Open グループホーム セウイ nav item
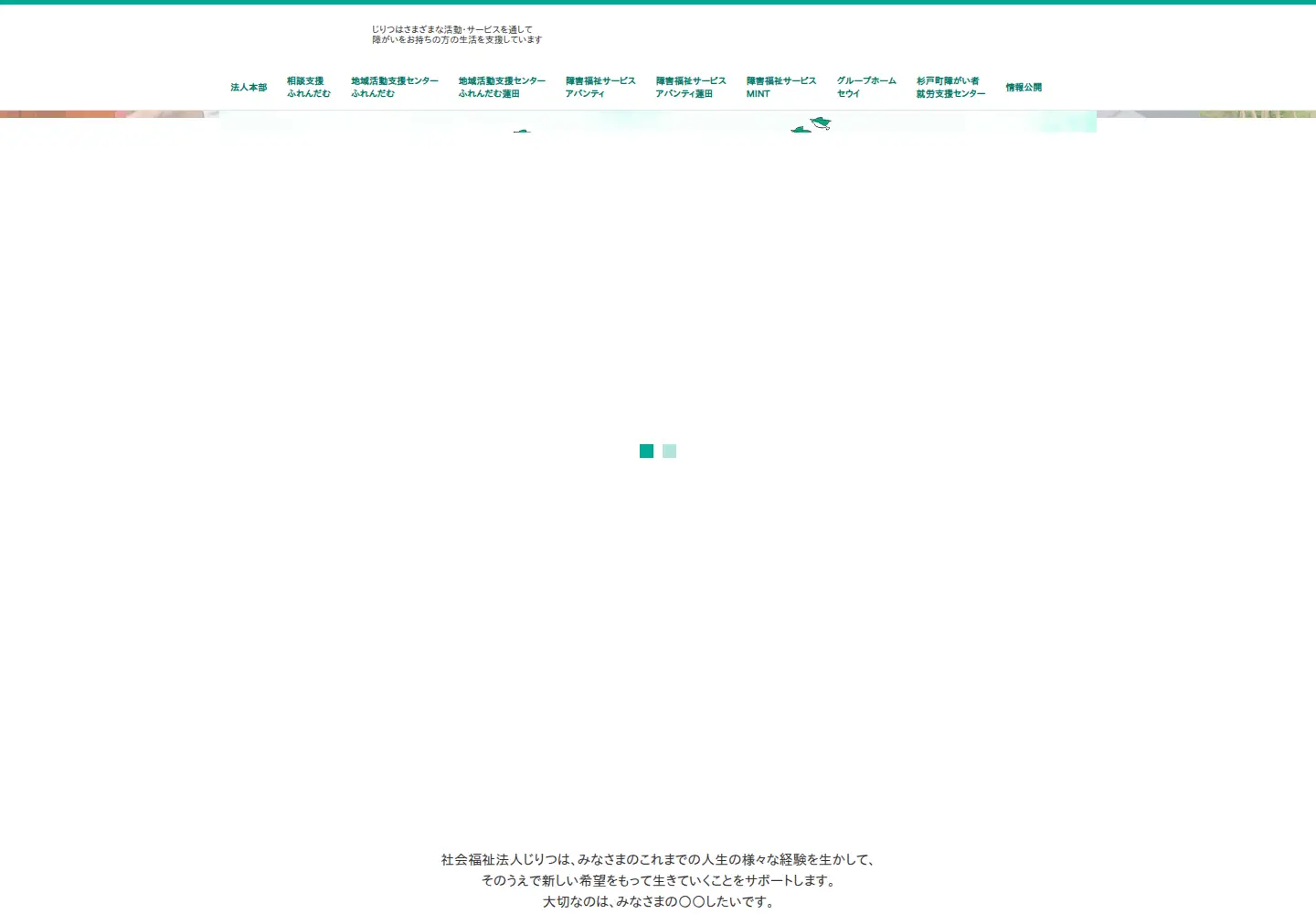Viewport: 1316px width, 914px height. coord(866,88)
